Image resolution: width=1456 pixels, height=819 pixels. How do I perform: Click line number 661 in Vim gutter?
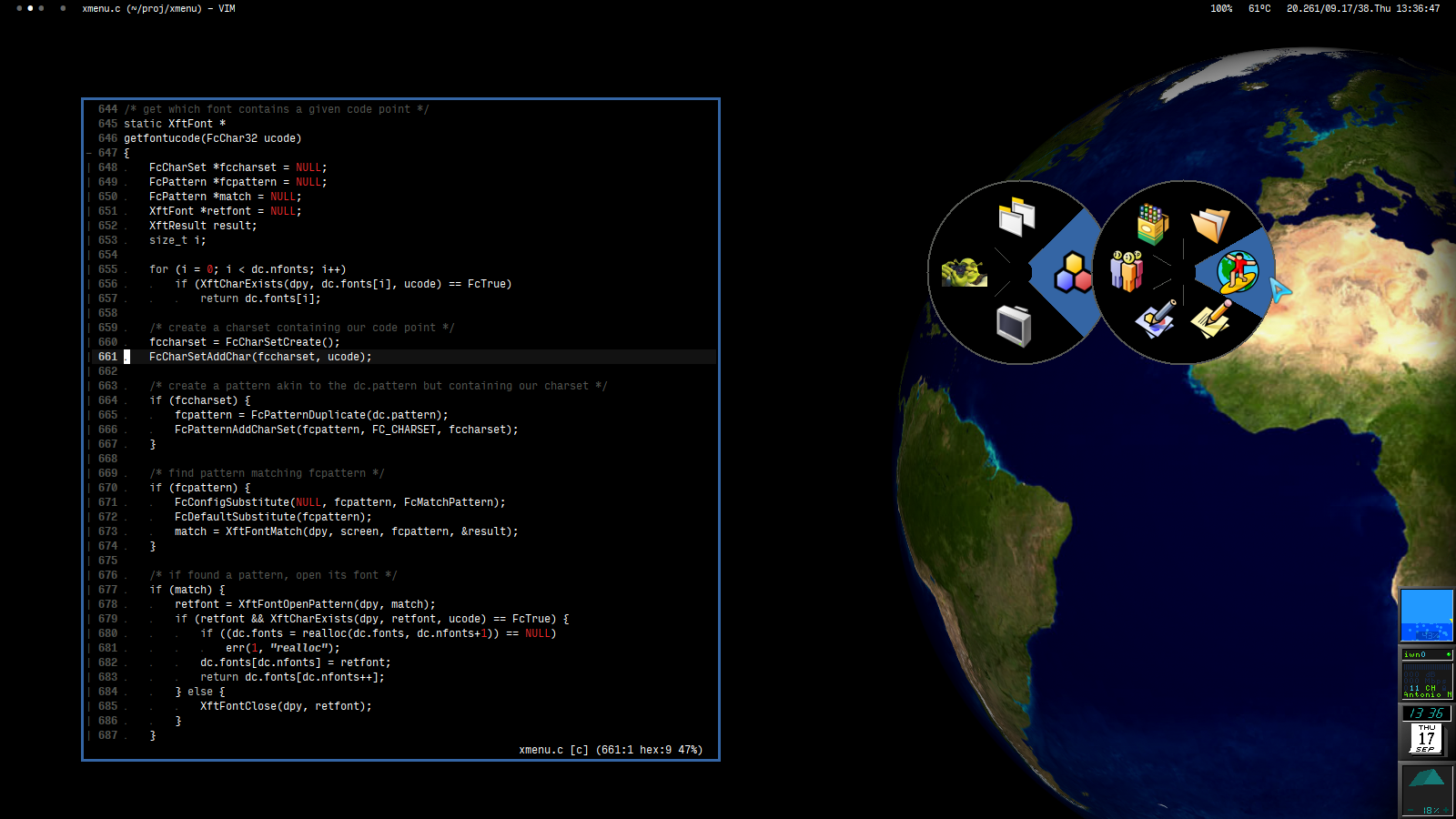(107, 357)
